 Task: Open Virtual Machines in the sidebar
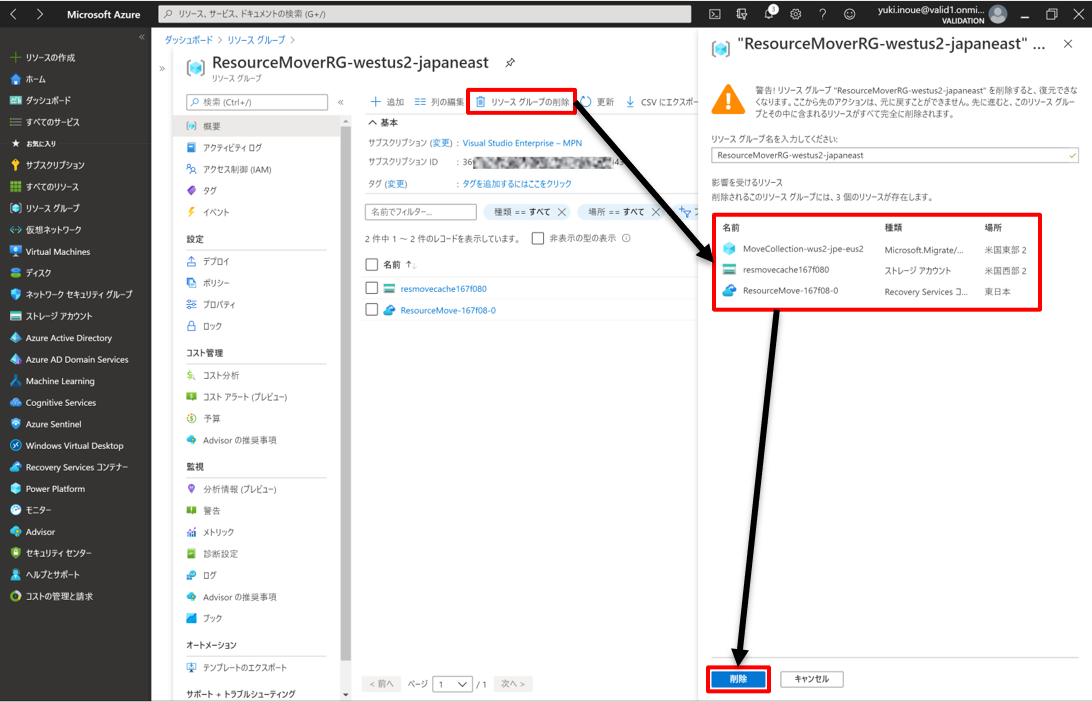(x=58, y=251)
